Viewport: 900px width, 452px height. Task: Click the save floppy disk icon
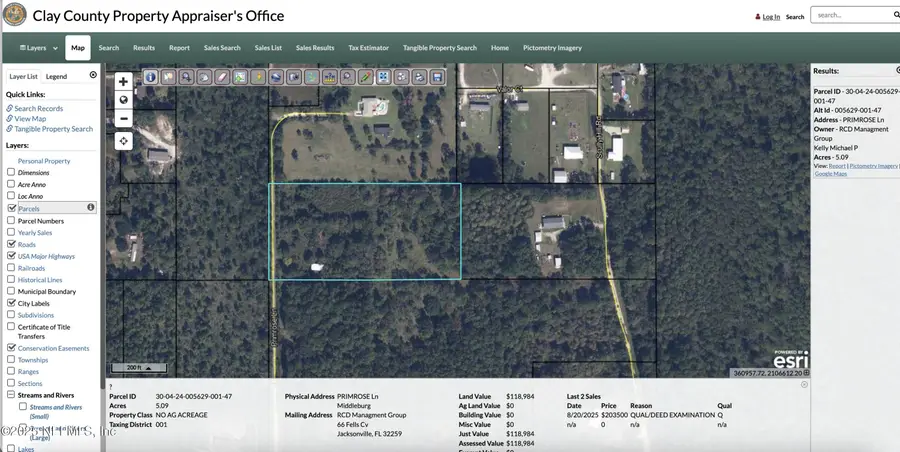(437, 77)
